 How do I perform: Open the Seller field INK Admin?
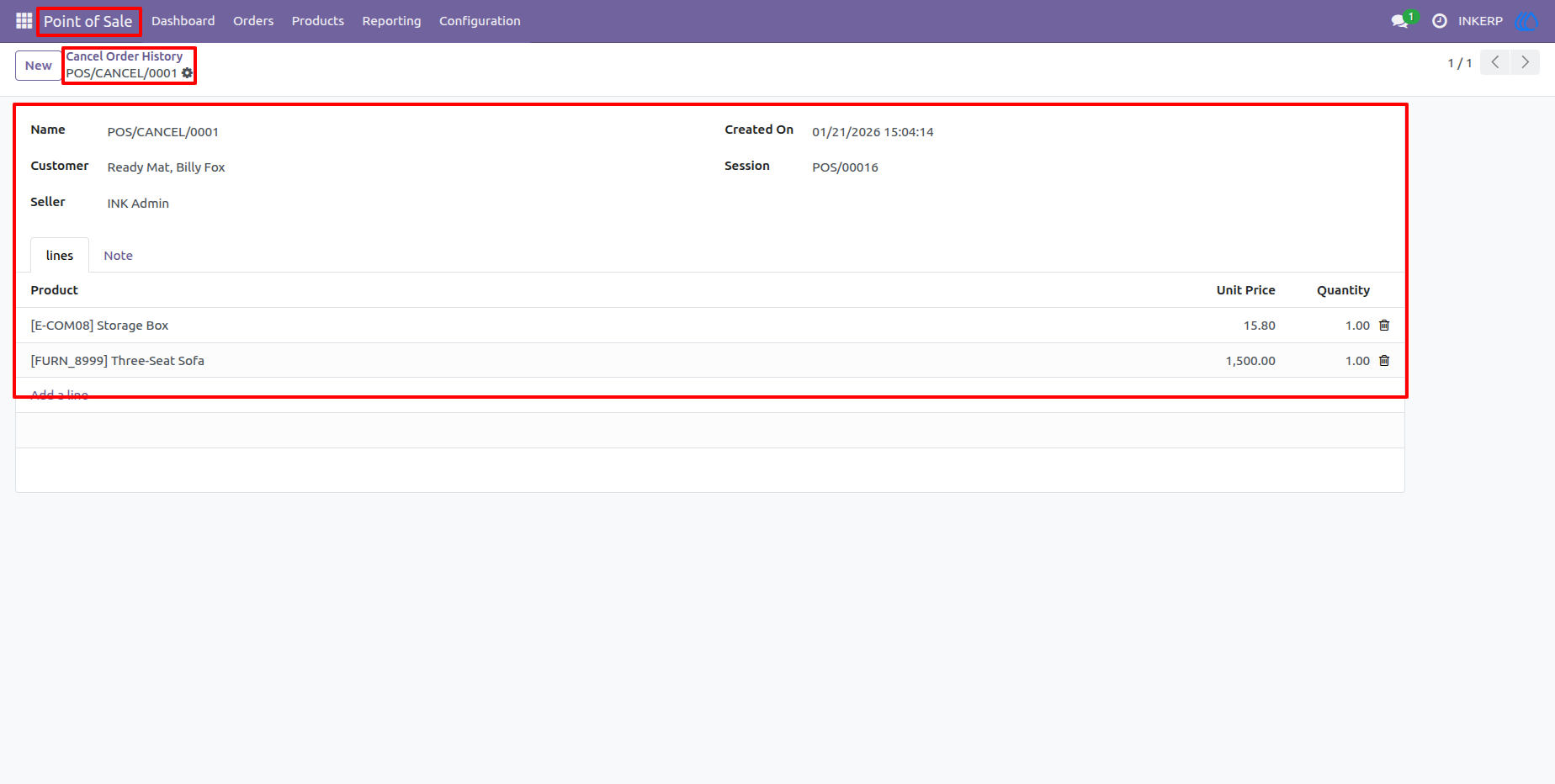coord(138,204)
